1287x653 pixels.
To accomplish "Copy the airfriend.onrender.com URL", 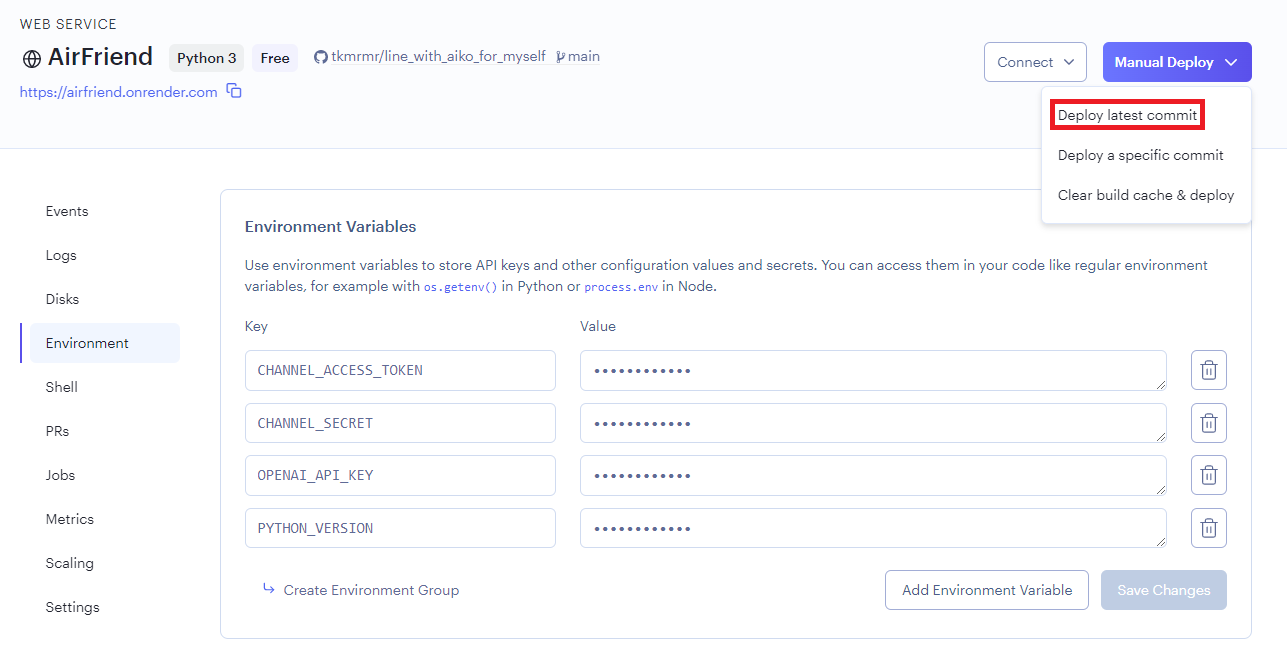I will click(234, 91).
